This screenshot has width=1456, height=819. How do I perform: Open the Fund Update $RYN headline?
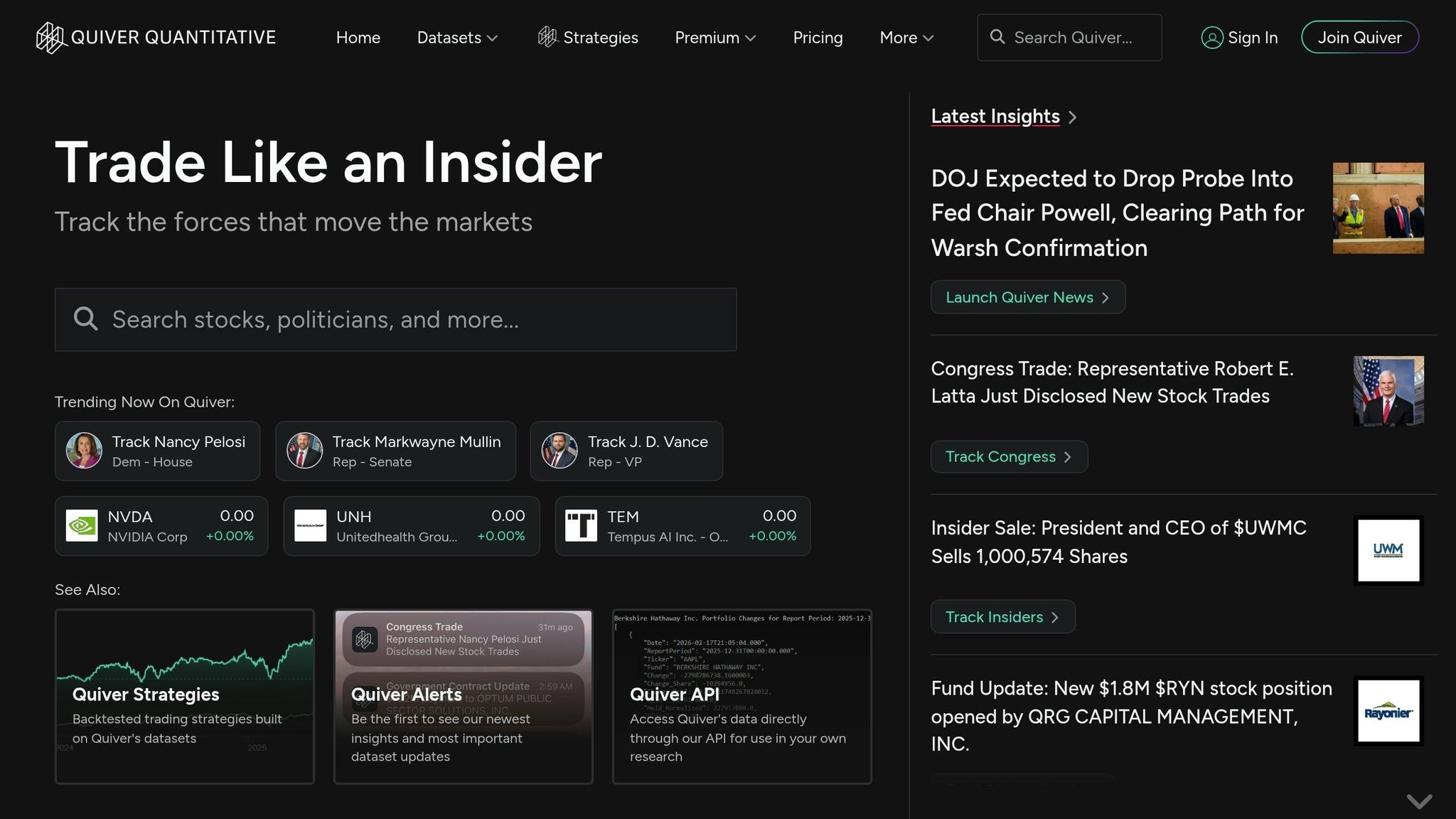[1132, 716]
